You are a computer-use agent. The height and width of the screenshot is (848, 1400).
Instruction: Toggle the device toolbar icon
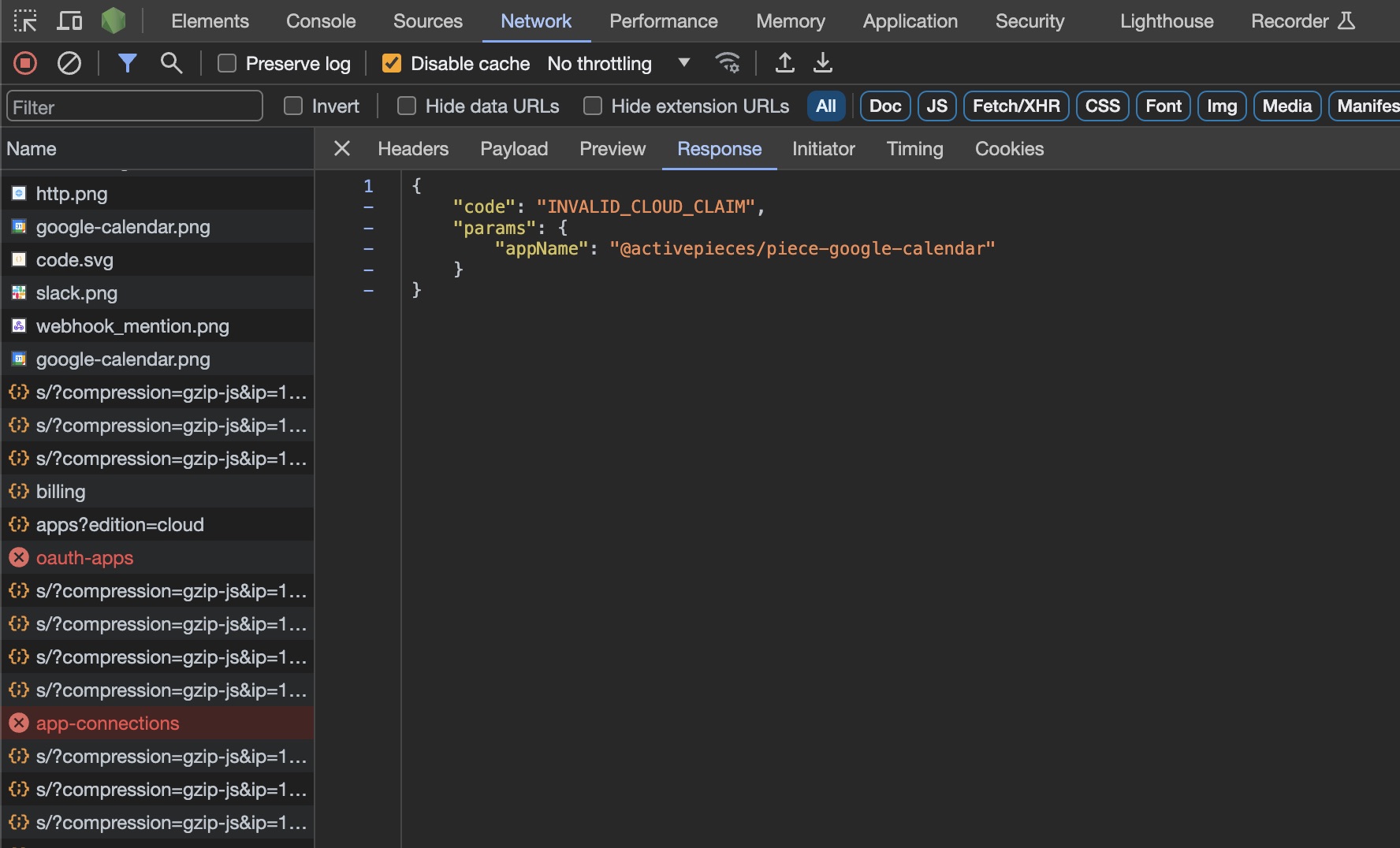click(x=69, y=21)
